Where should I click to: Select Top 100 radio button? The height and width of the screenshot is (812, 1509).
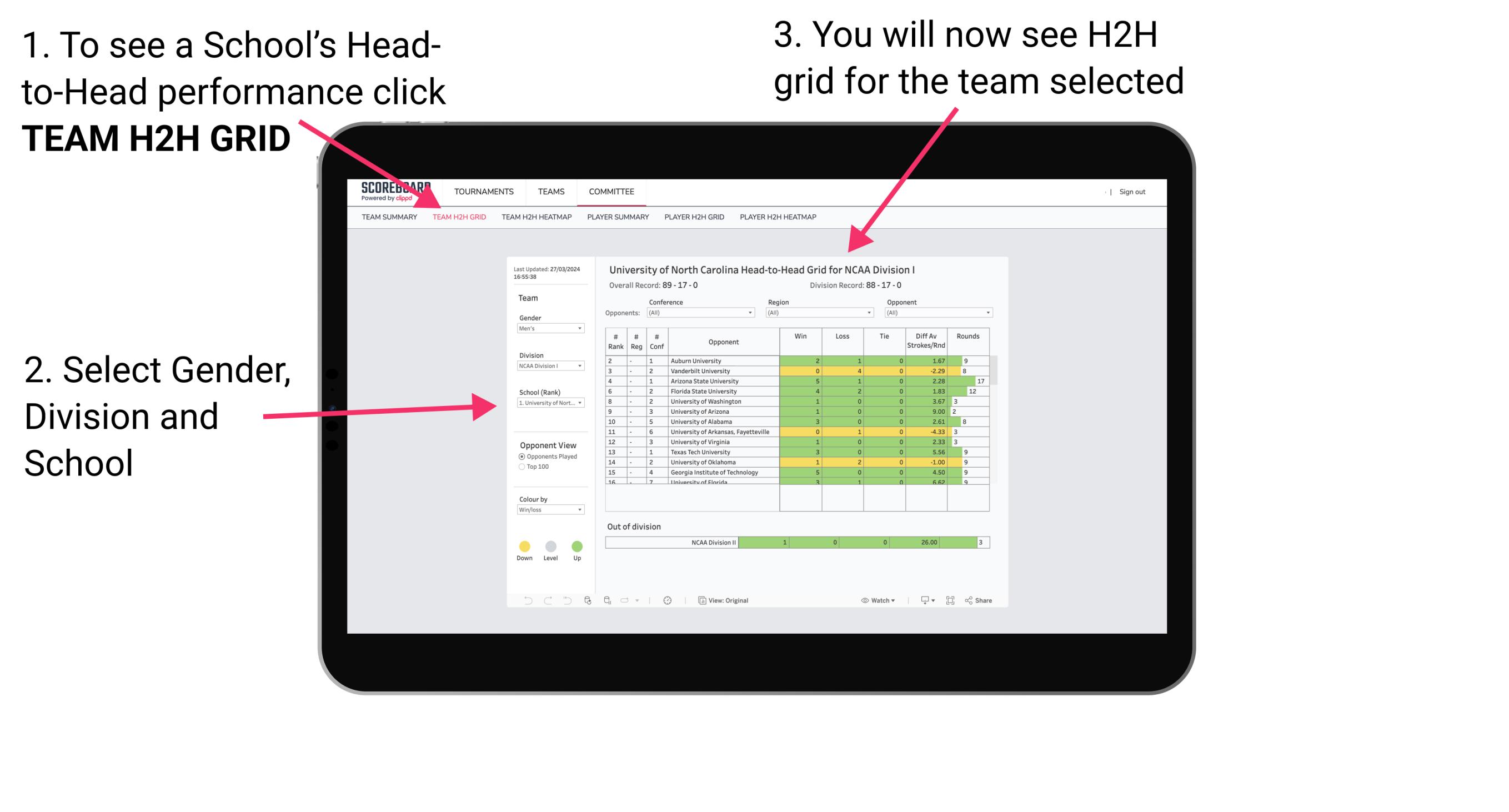point(520,468)
